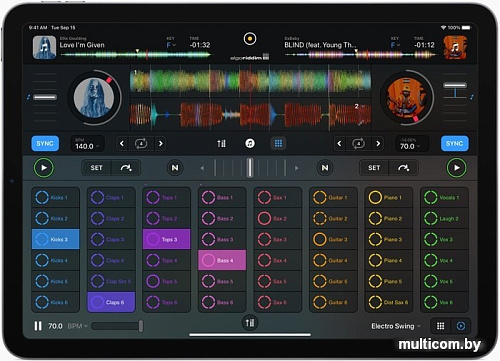This screenshot has width=500, height=361.
Task: Trigger the Bass 4 pad
Action: pos(222,260)
